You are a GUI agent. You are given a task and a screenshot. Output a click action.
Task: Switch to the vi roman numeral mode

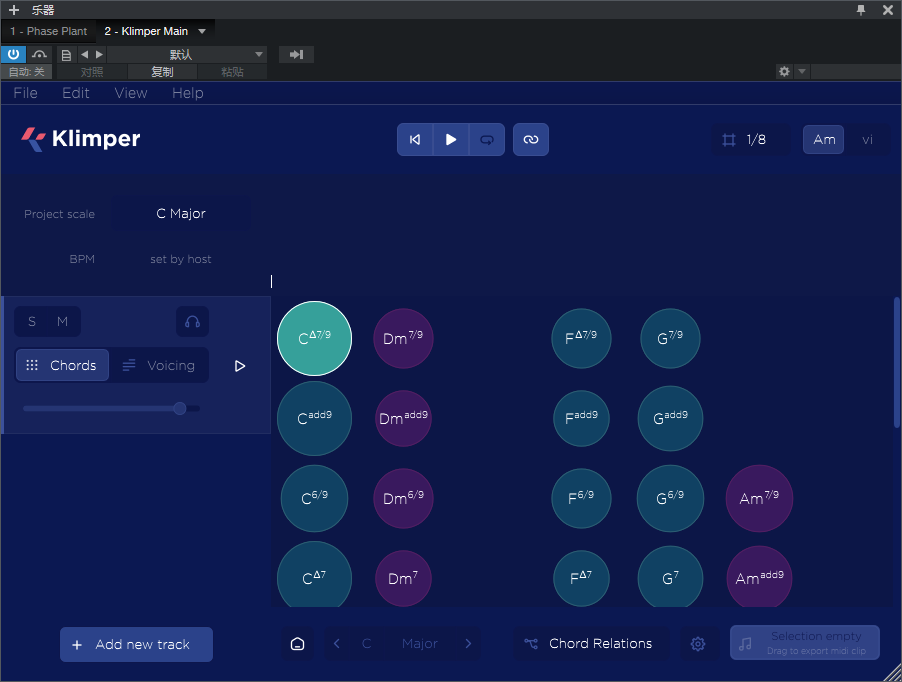coord(867,140)
